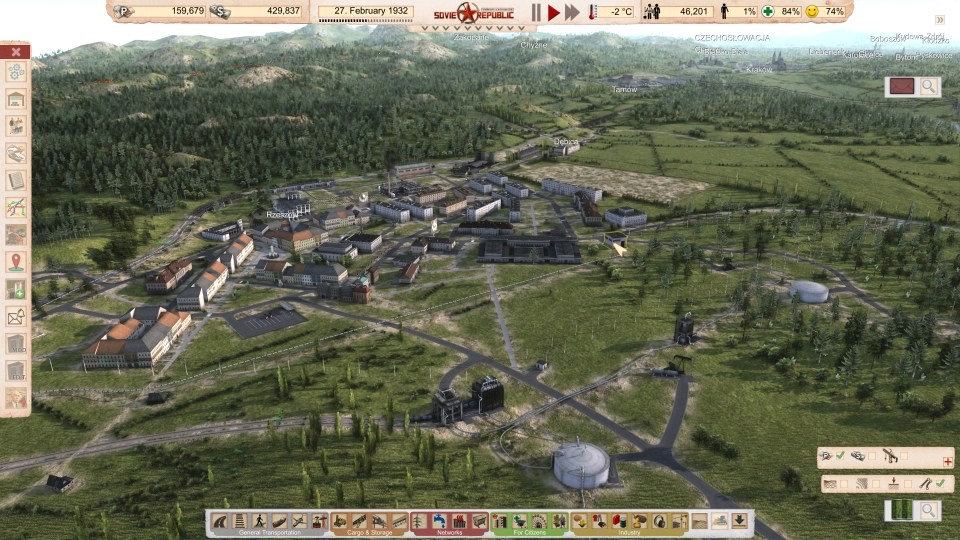The image size is (960, 540).
Task: Select the pedestrian footpath tool
Action: click(x=260, y=521)
